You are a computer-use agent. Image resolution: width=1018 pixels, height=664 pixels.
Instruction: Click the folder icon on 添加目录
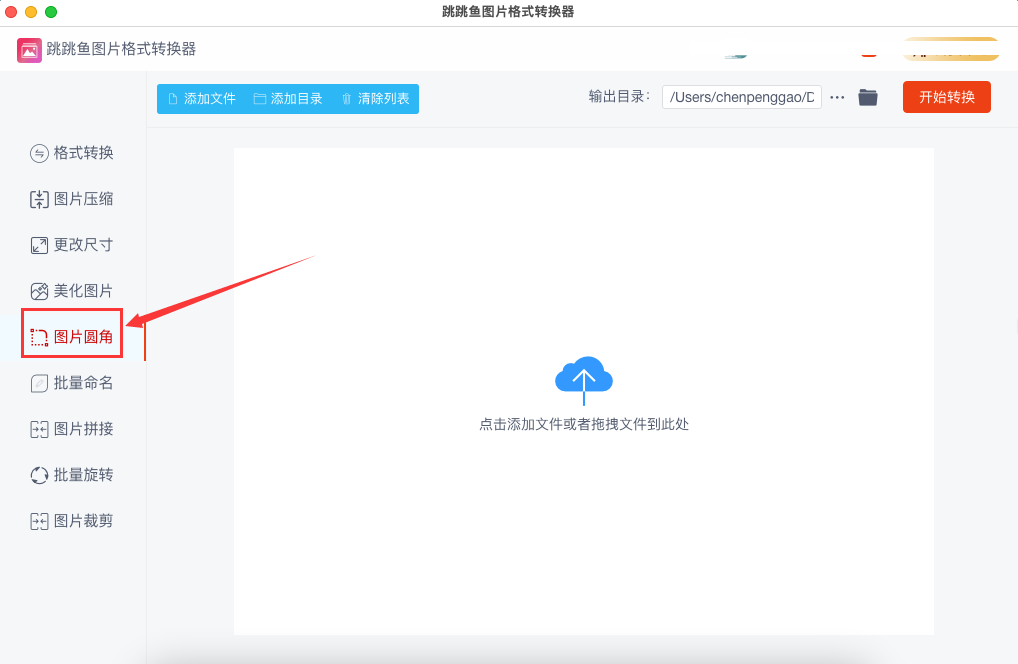pyautogui.click(x=260, y=99)
